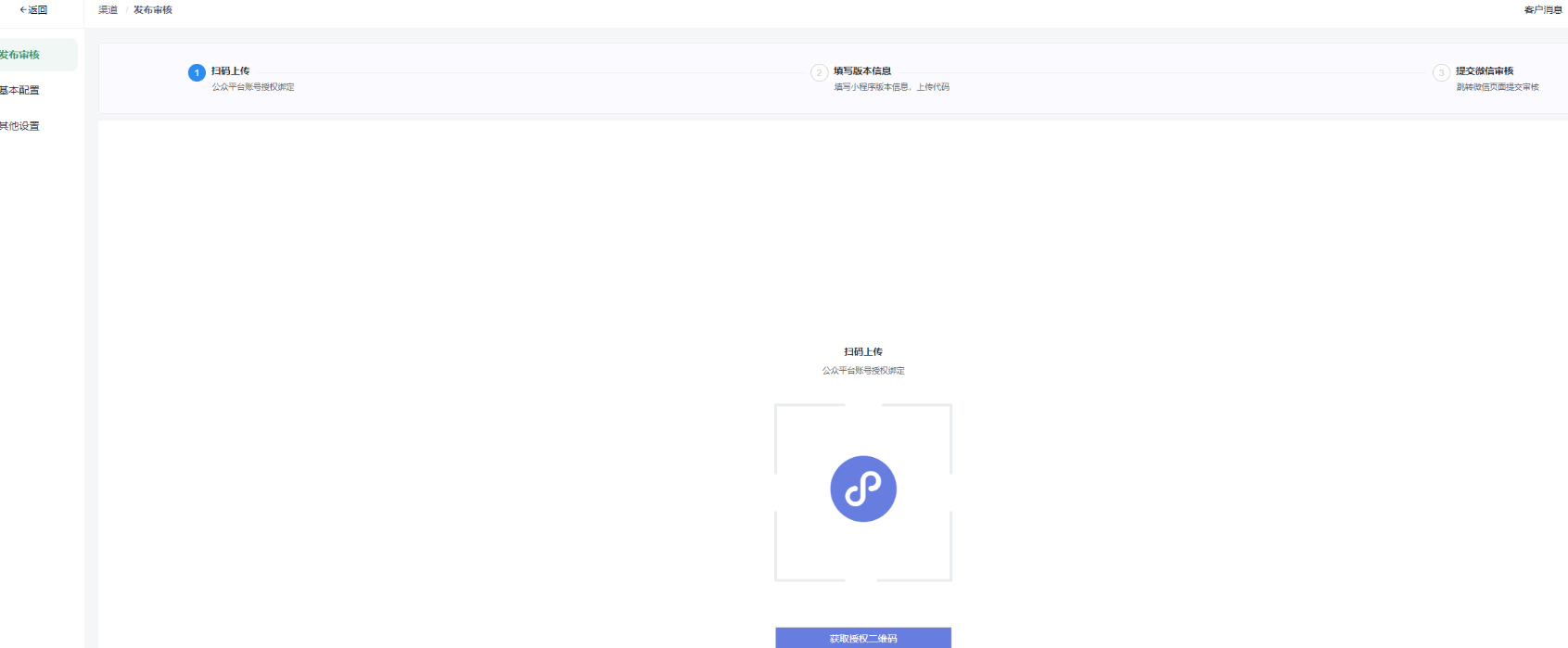Click step 3 description under 提交微信审核
This screenshot has height=648, width=1568.
tap(1498, 87)
